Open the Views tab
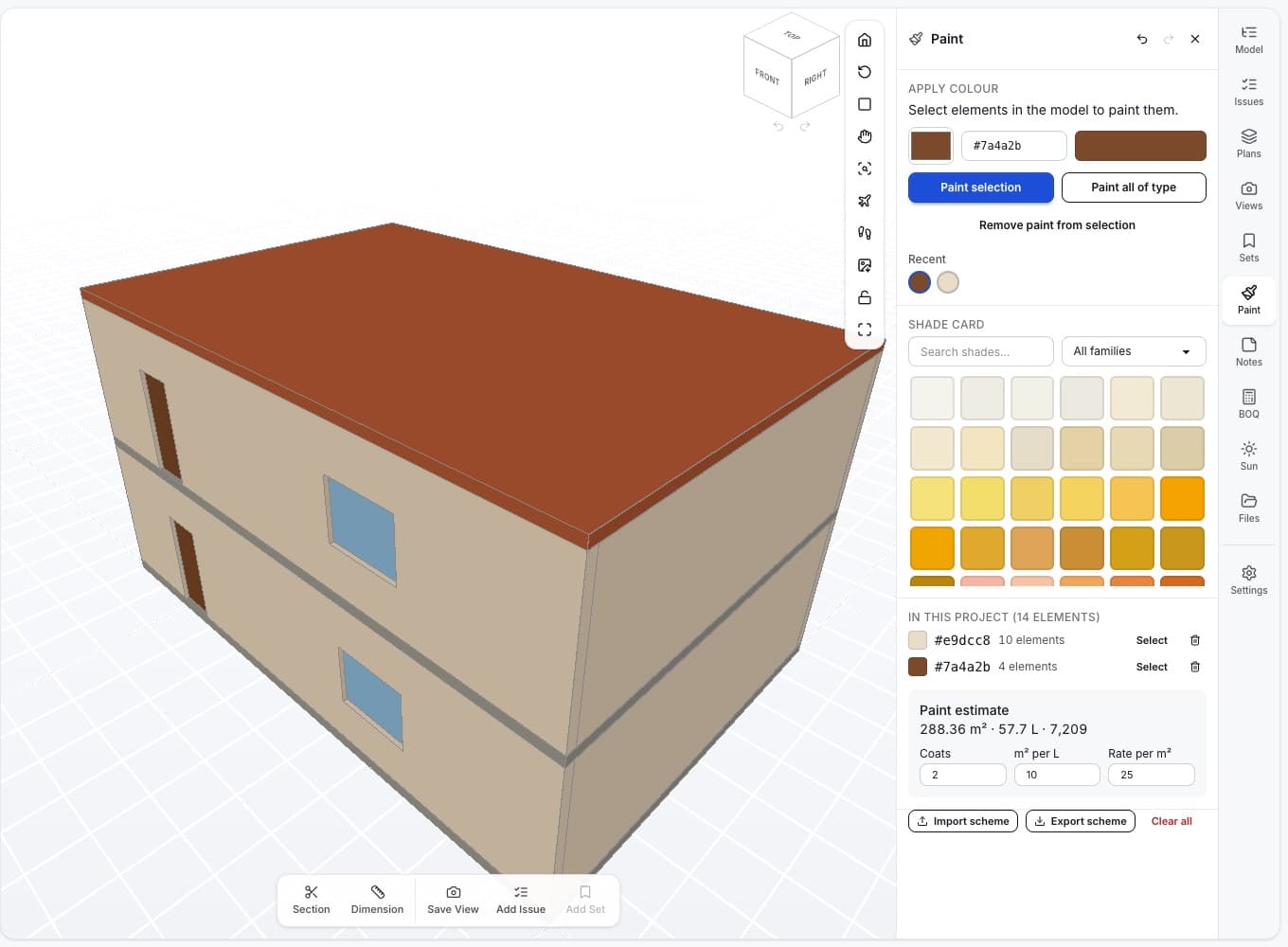This screenshot has width=1288, height=947. (x=1248, y=196)
